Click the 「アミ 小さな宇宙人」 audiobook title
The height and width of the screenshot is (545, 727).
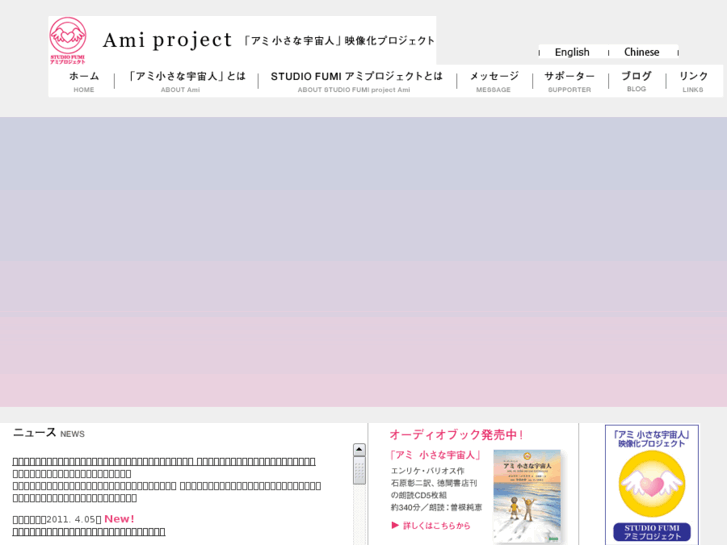click(x=435, y=455)
